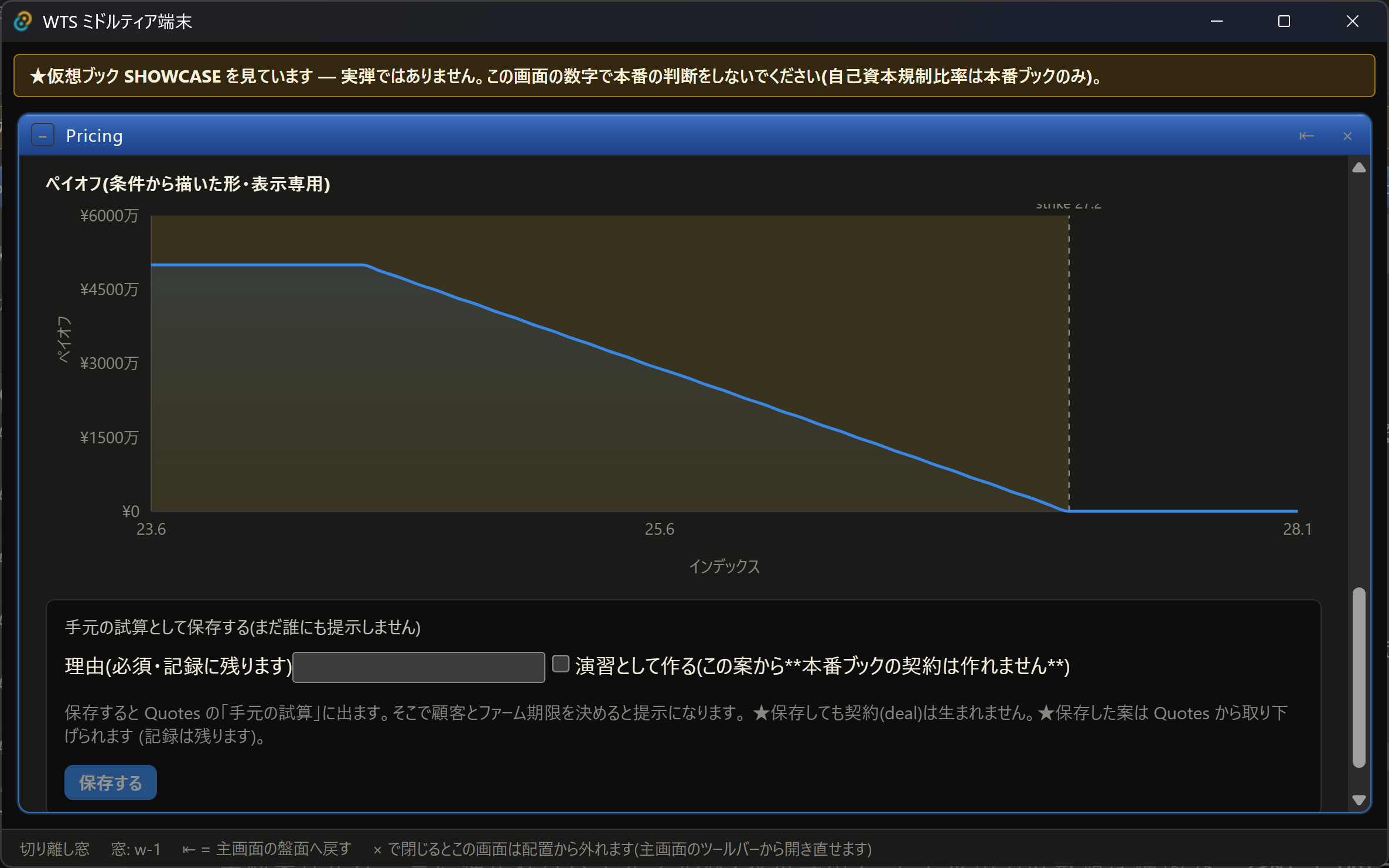Click the インデックス axis title
This screenshot has height=868, width=1389.
click(x=725, y=566)
